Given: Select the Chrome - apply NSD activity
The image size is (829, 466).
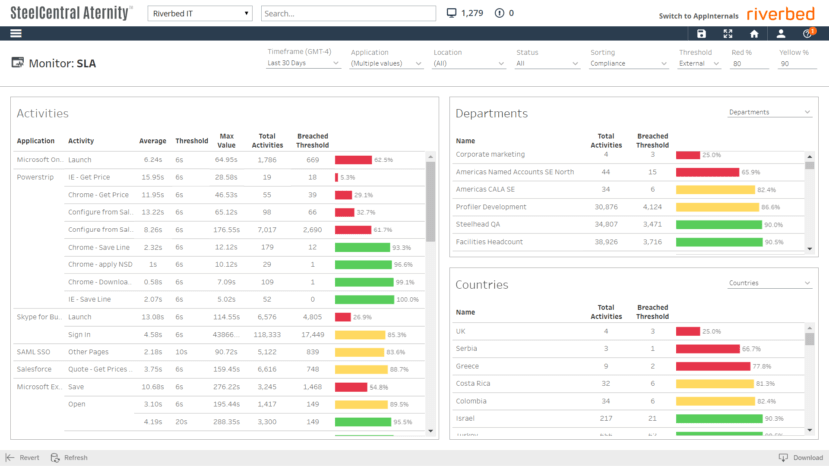Looking at the screenshot, I should 100,264.
